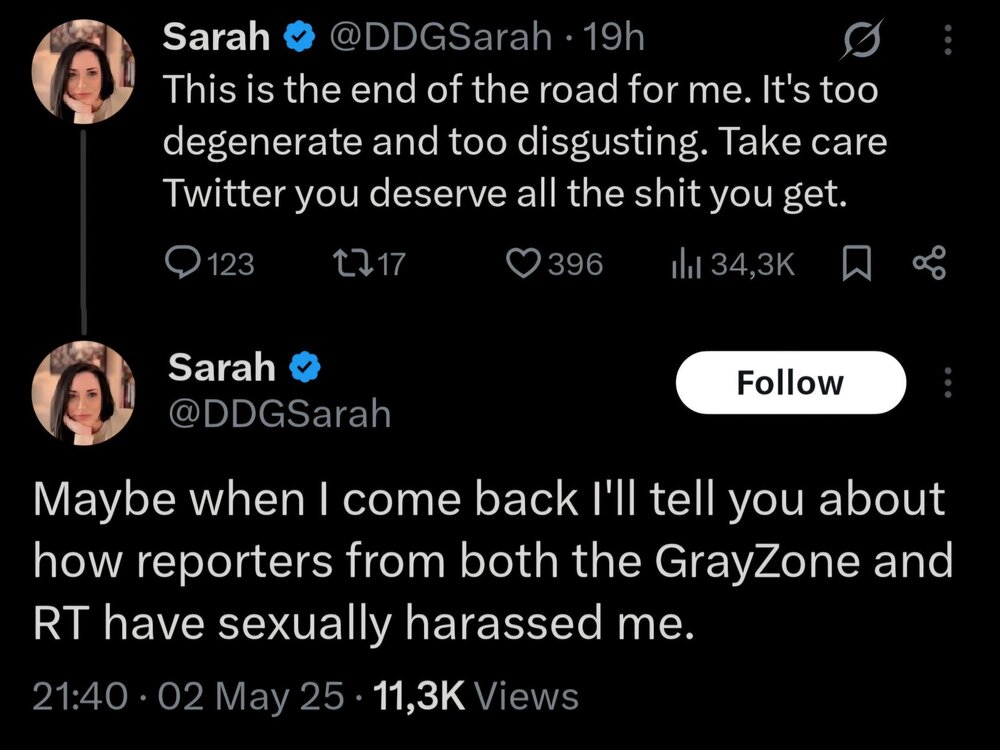Open the @DDGSarah handle under the Follow-row name
Screen dimensions: 1000x750
[279, 412]
